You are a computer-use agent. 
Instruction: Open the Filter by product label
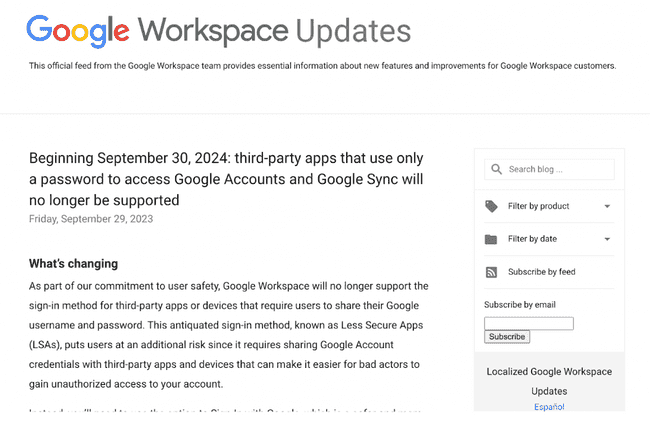538,206
